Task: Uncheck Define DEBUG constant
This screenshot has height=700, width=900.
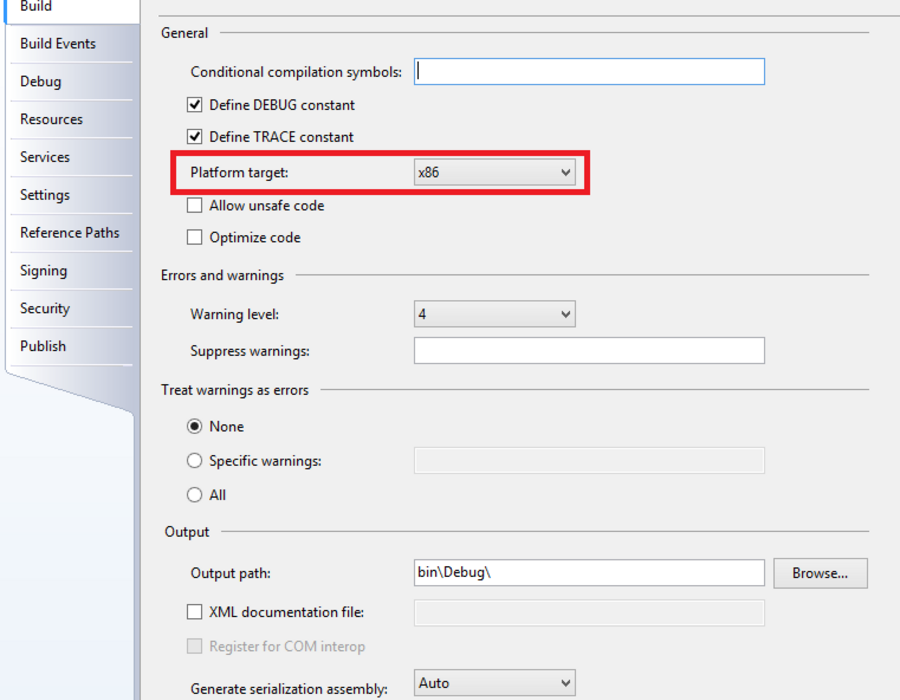Action: [x=195, y=105]
